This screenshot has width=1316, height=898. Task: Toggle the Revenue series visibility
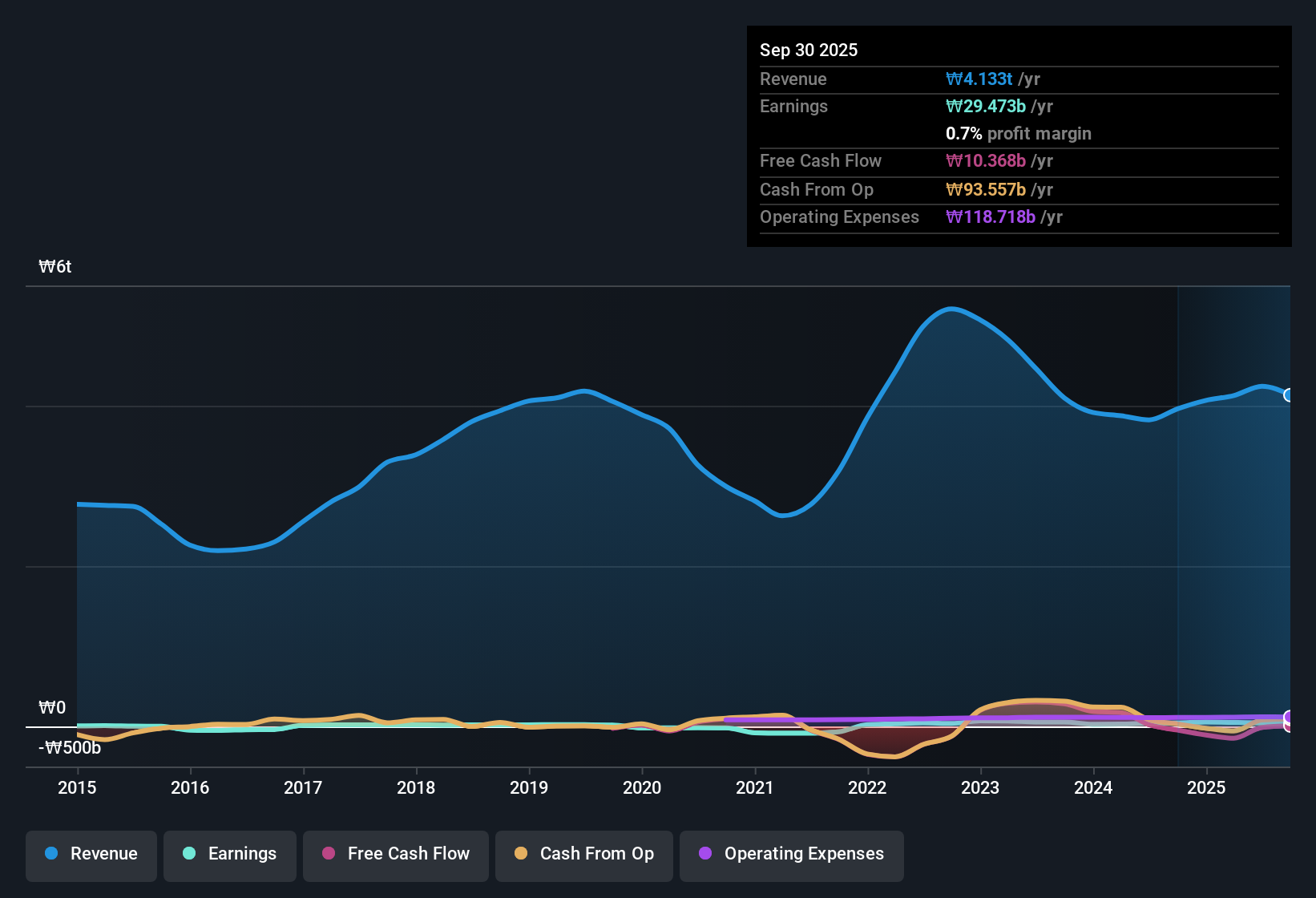click(x=91, y=856)
